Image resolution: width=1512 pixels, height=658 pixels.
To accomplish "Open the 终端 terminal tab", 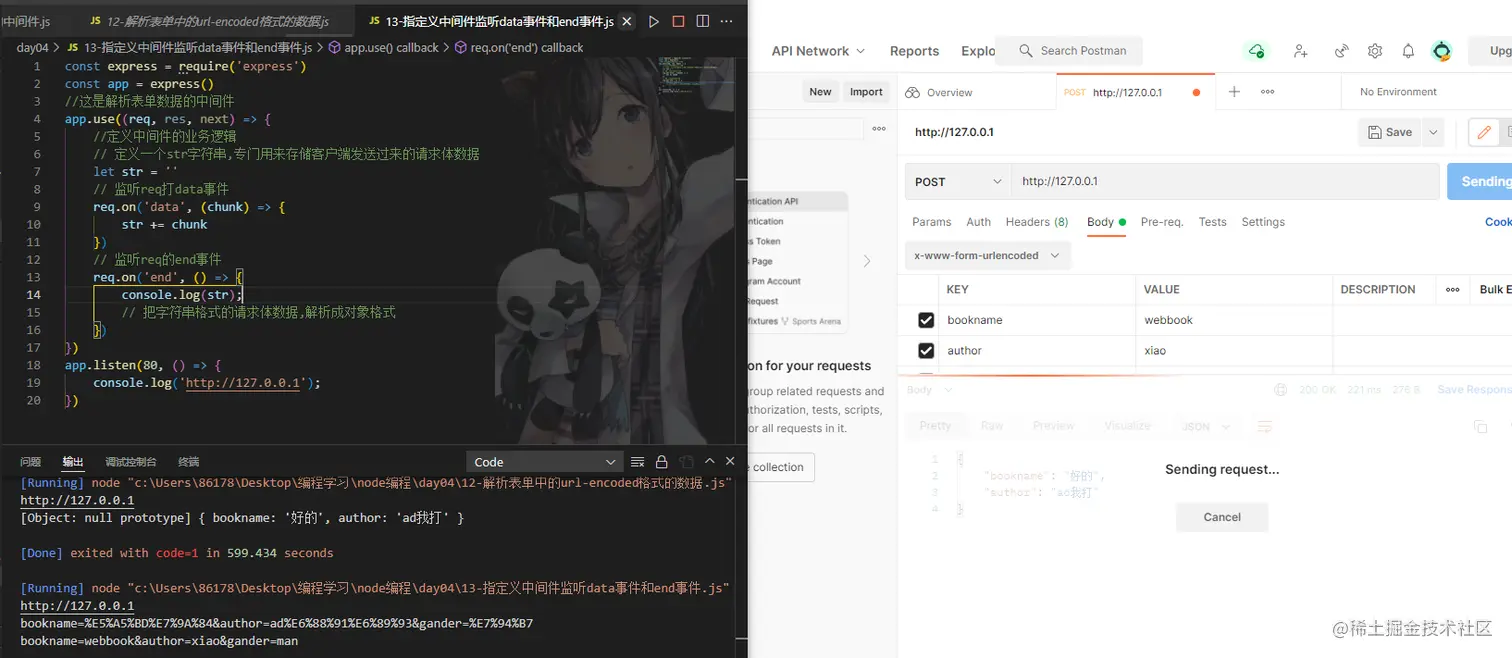I will click(x=187, y=461).
